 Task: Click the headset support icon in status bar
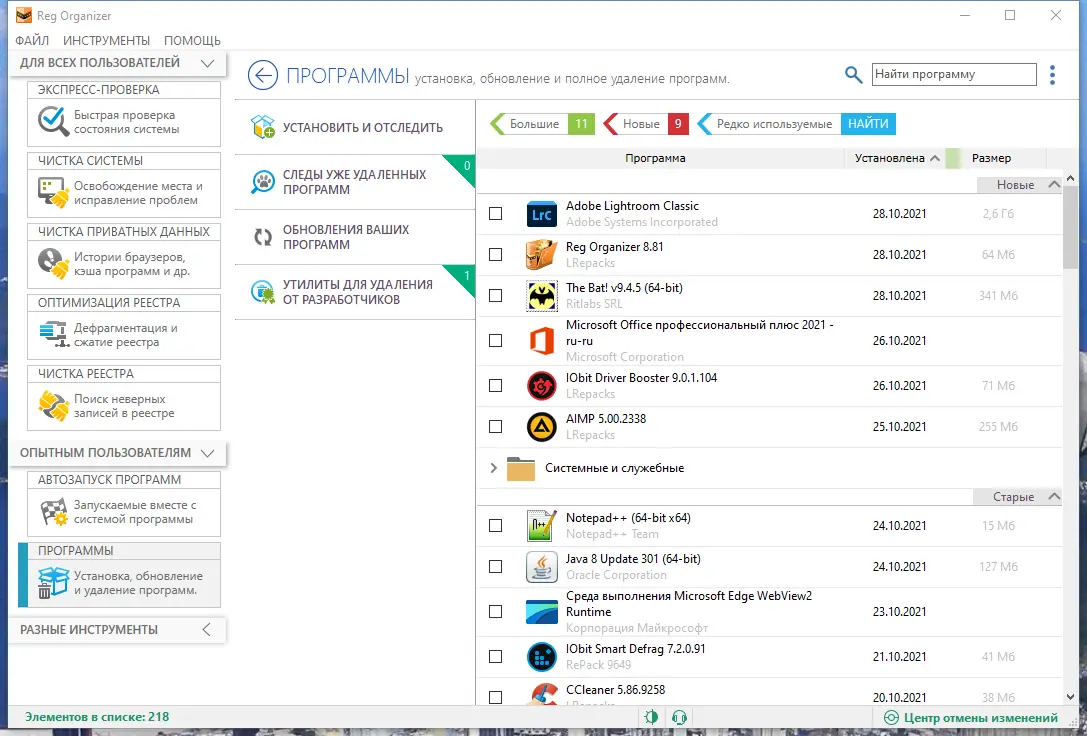(679, 717)
